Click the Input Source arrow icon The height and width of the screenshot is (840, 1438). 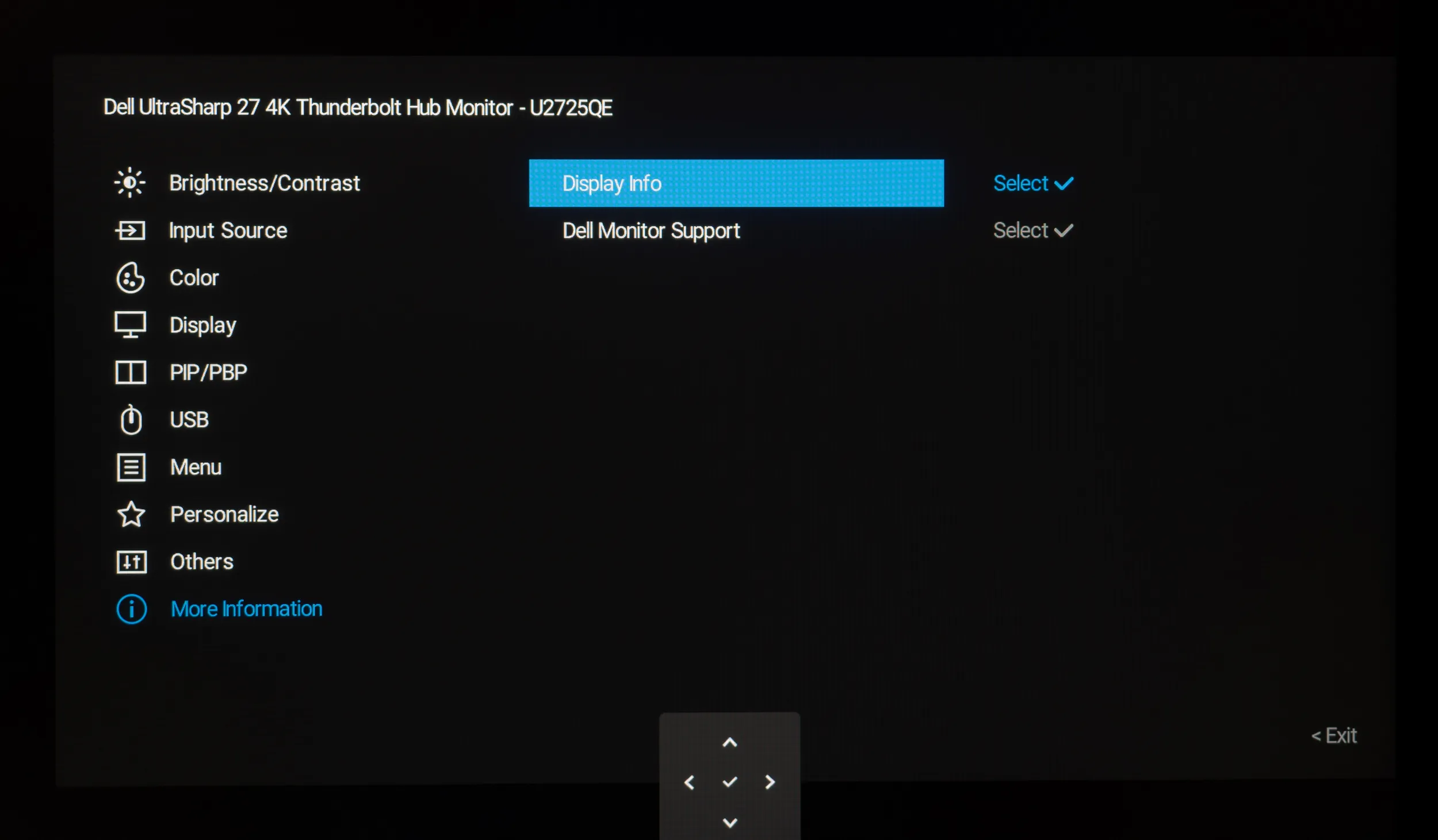[x=130, y=231]
